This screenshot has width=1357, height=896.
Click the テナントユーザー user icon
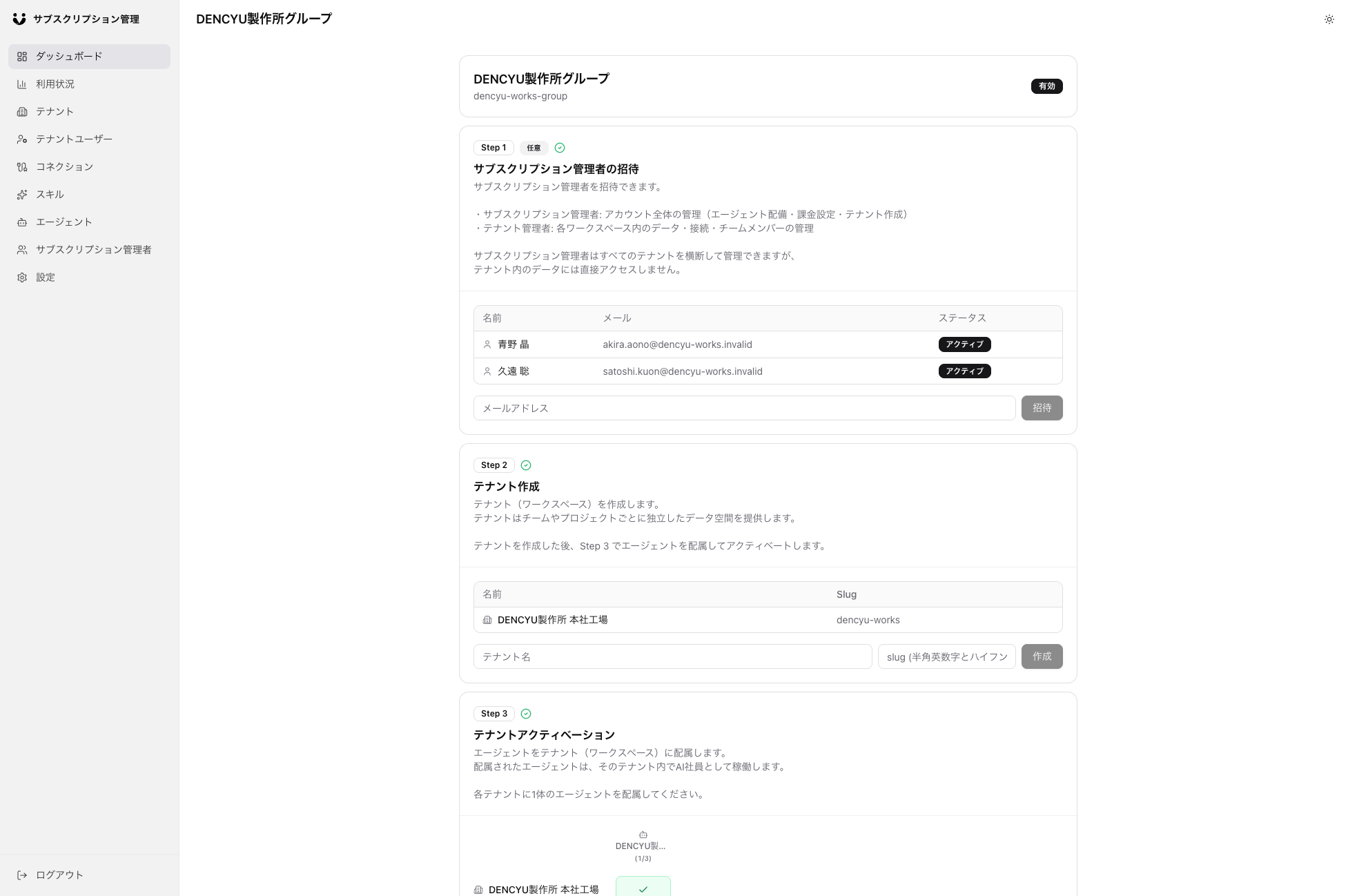(x=22, y=139)
